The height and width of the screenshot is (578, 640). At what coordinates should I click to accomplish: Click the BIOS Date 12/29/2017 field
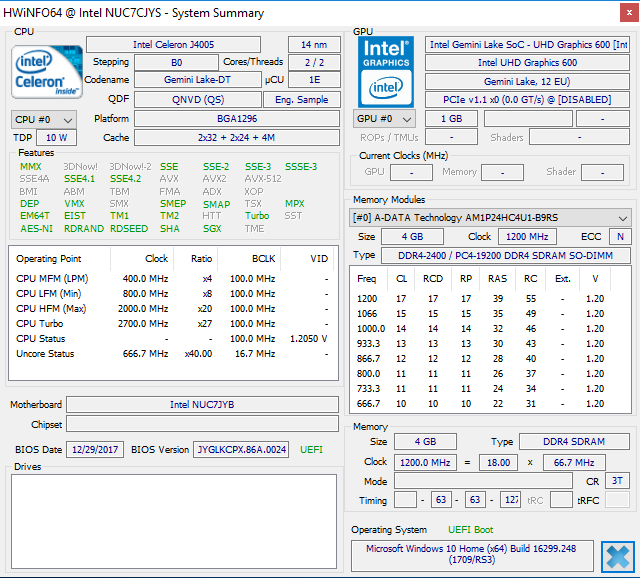[x=95, y=449]
